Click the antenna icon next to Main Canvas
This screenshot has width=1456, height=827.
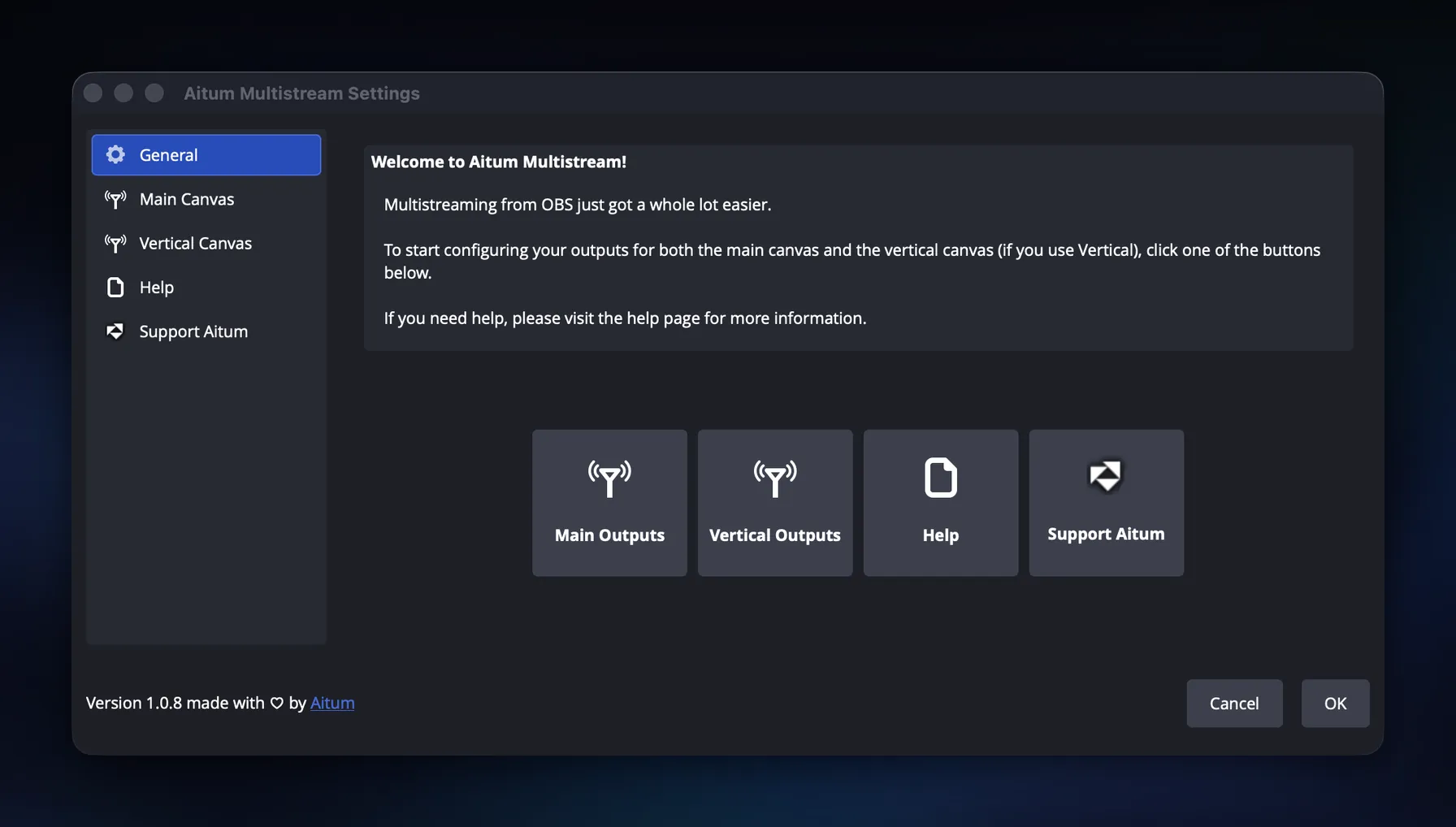tap(115, 199)
